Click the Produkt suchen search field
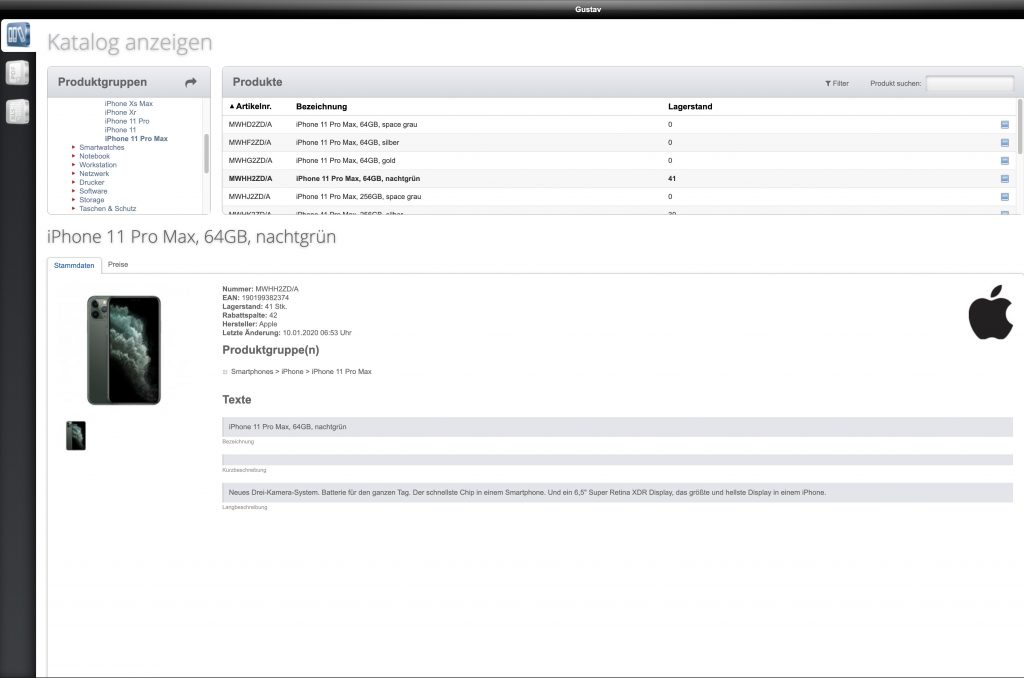This screenshot has width=1024, height=678. point(972,83)
